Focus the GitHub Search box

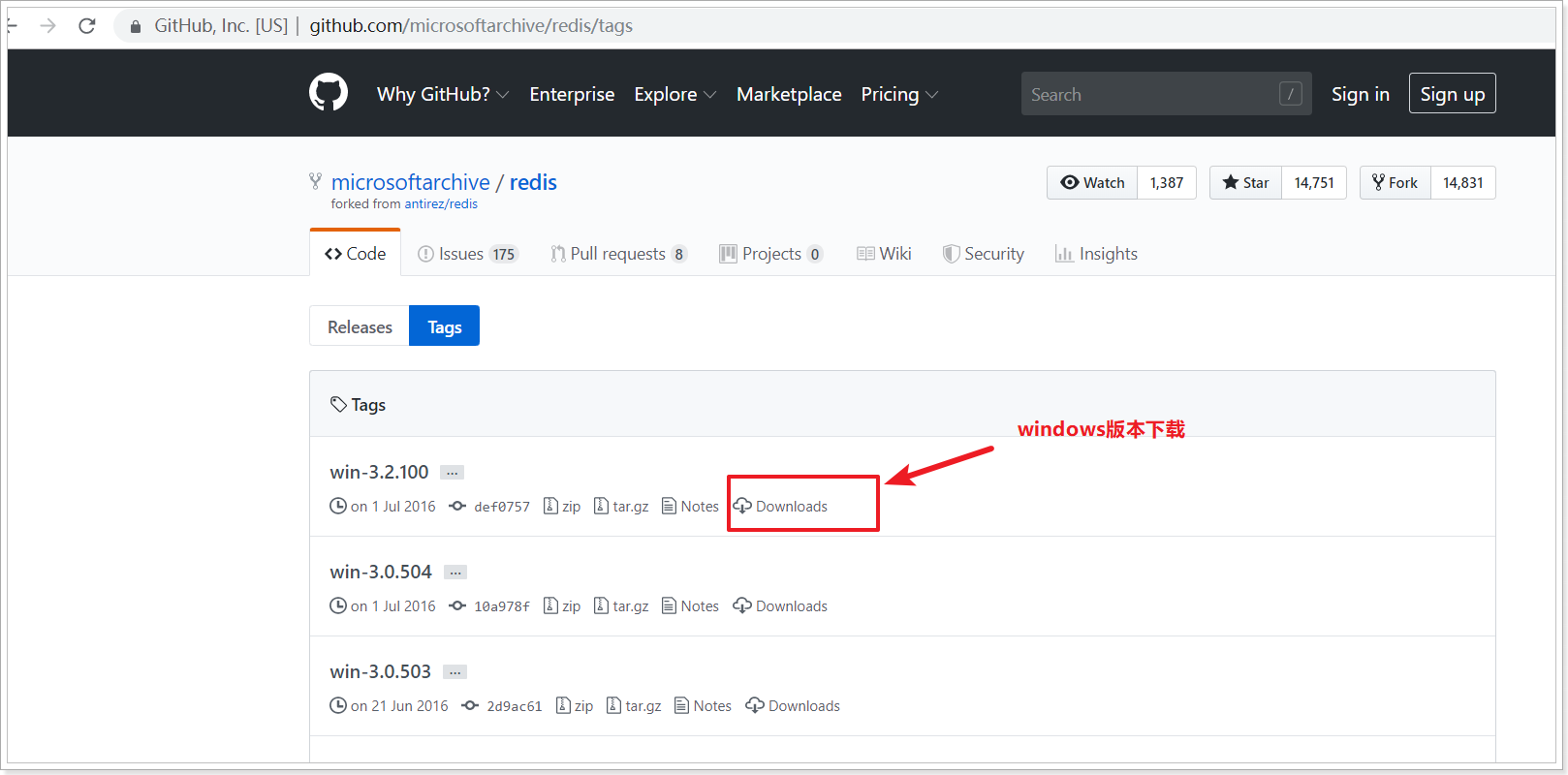click(1166, 94)
